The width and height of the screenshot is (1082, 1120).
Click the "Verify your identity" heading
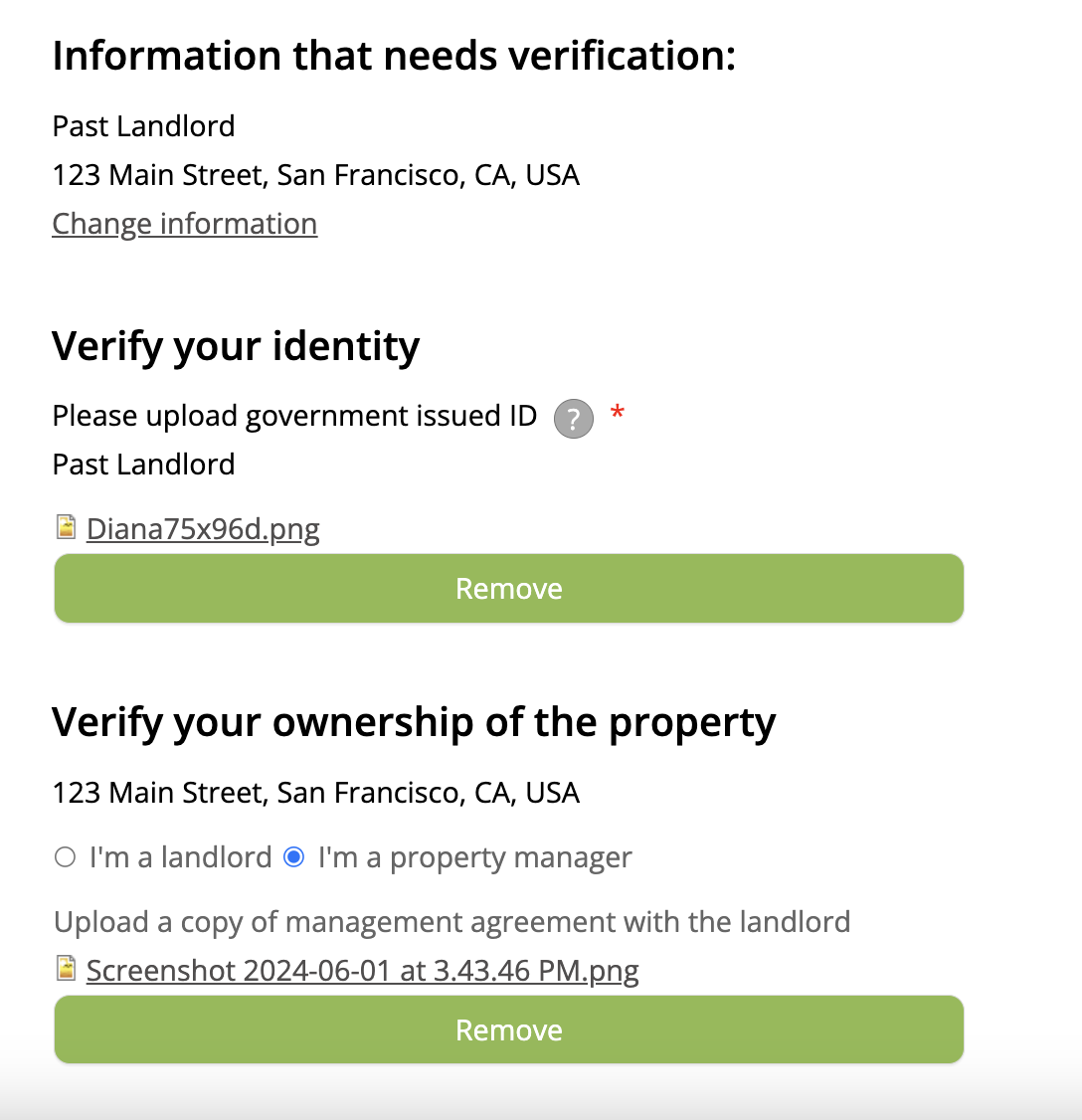tap(236, 346)
